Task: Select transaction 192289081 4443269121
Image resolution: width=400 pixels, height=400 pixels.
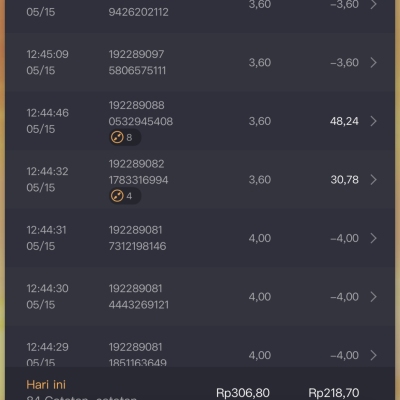Action: (x=139, y=297)
